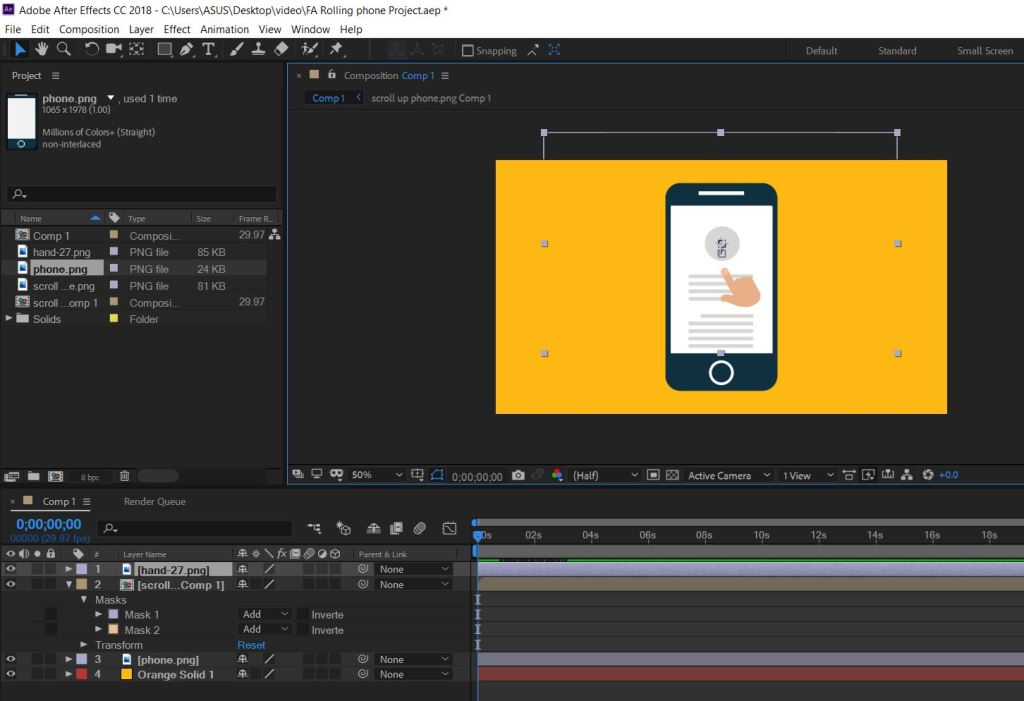
Task: Open the 50% magnification dropdown
Action: 376,476
